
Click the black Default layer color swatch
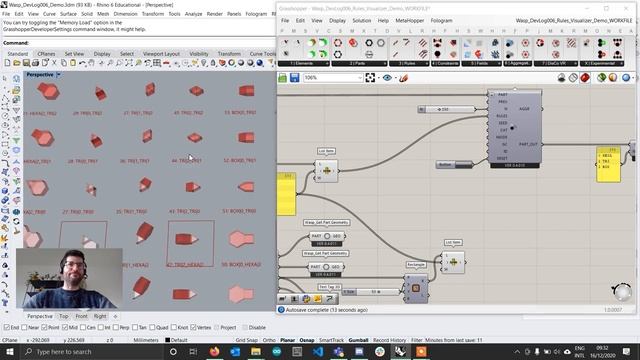(167, 340)
